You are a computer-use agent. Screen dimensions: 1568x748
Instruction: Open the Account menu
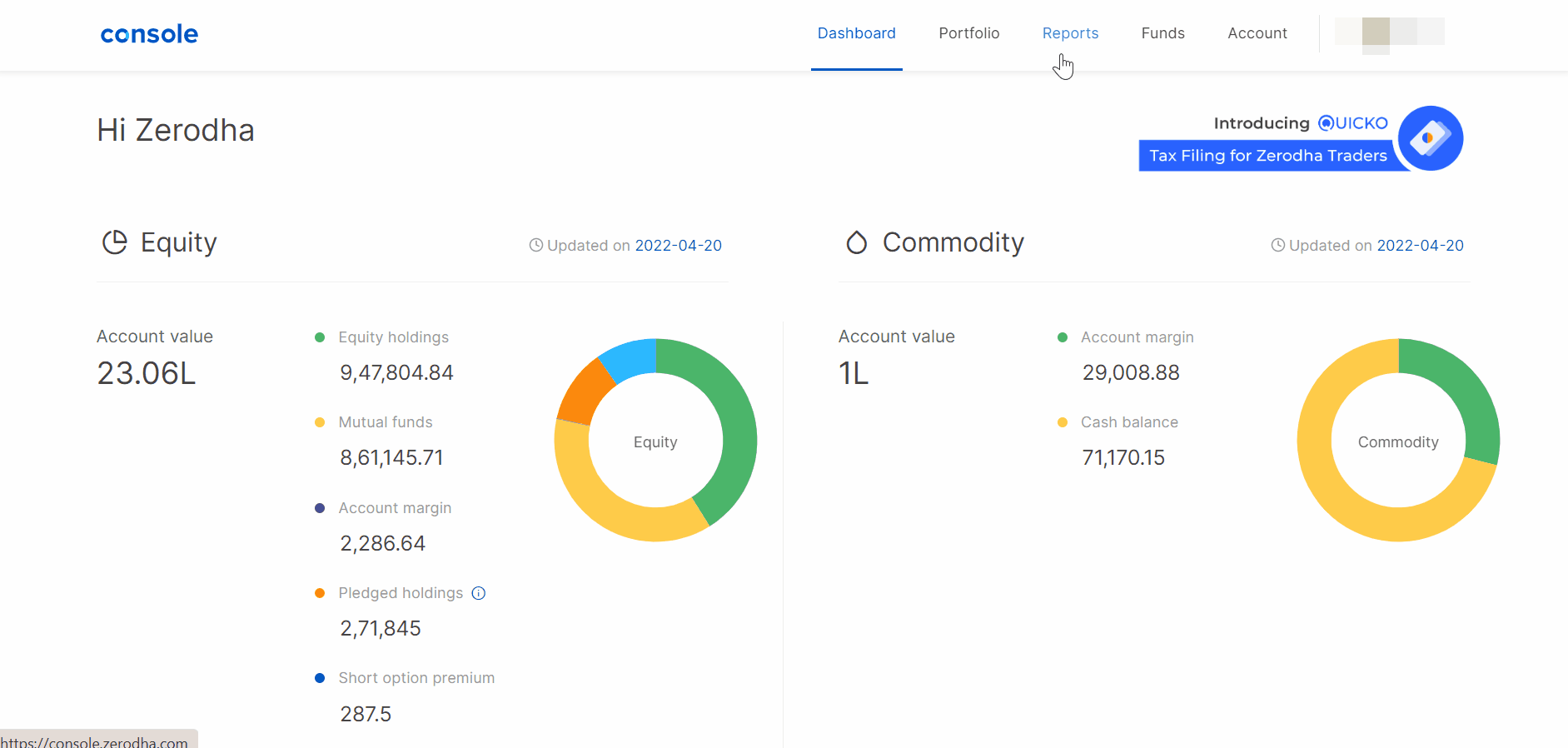click(1257, 33)
